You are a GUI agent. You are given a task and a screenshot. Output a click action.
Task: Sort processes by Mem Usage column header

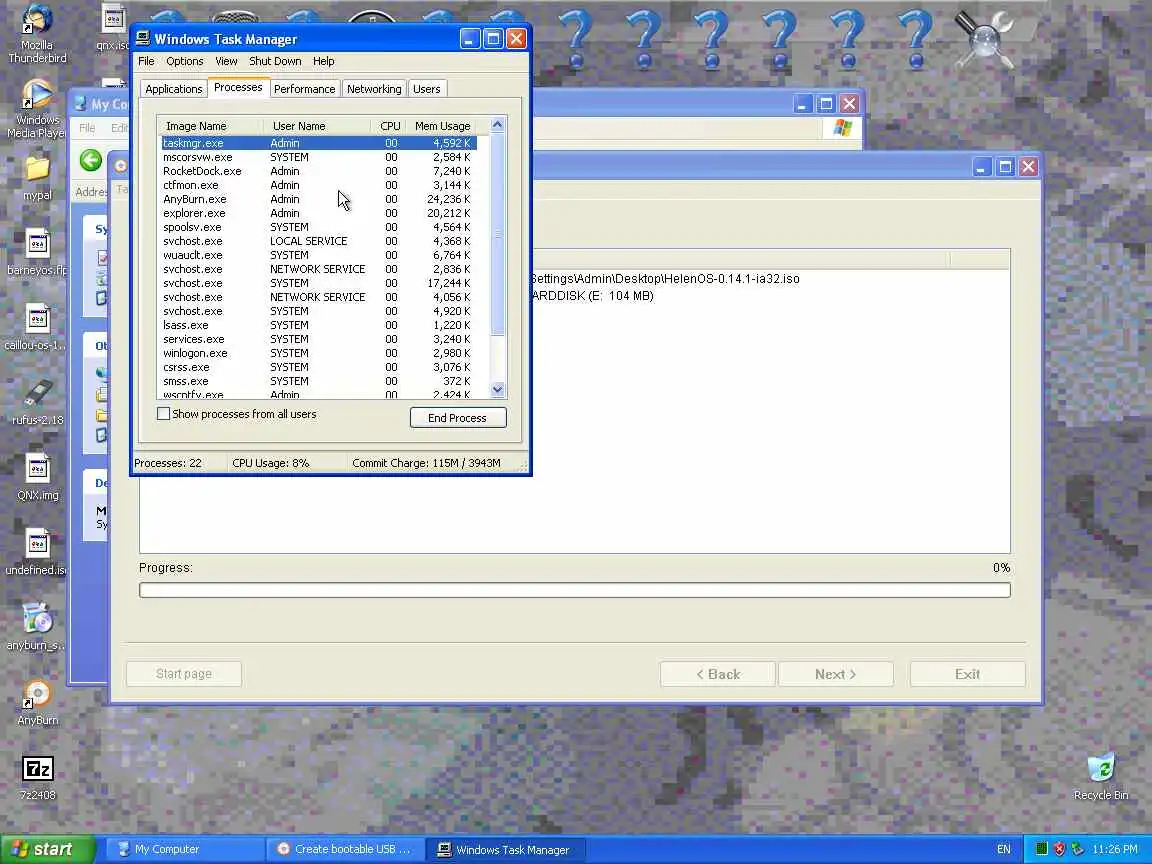(x=442, y=126)
